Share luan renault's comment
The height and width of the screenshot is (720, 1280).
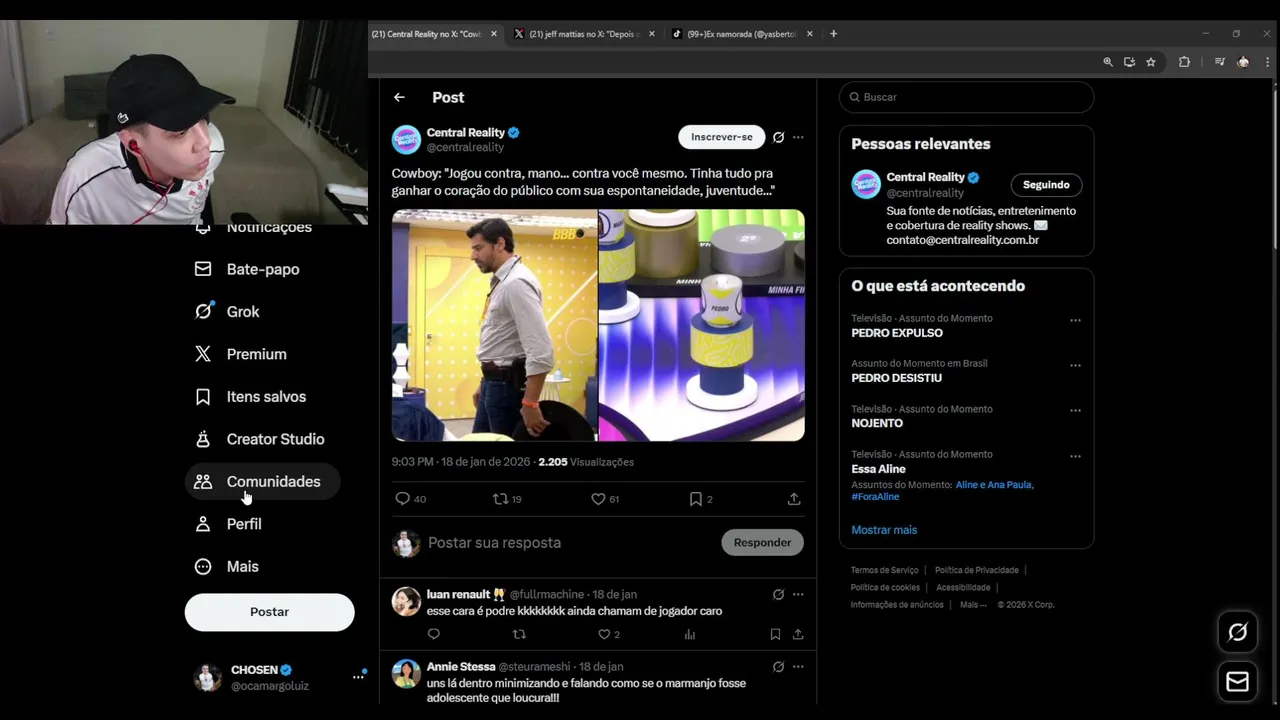[798, 634]
